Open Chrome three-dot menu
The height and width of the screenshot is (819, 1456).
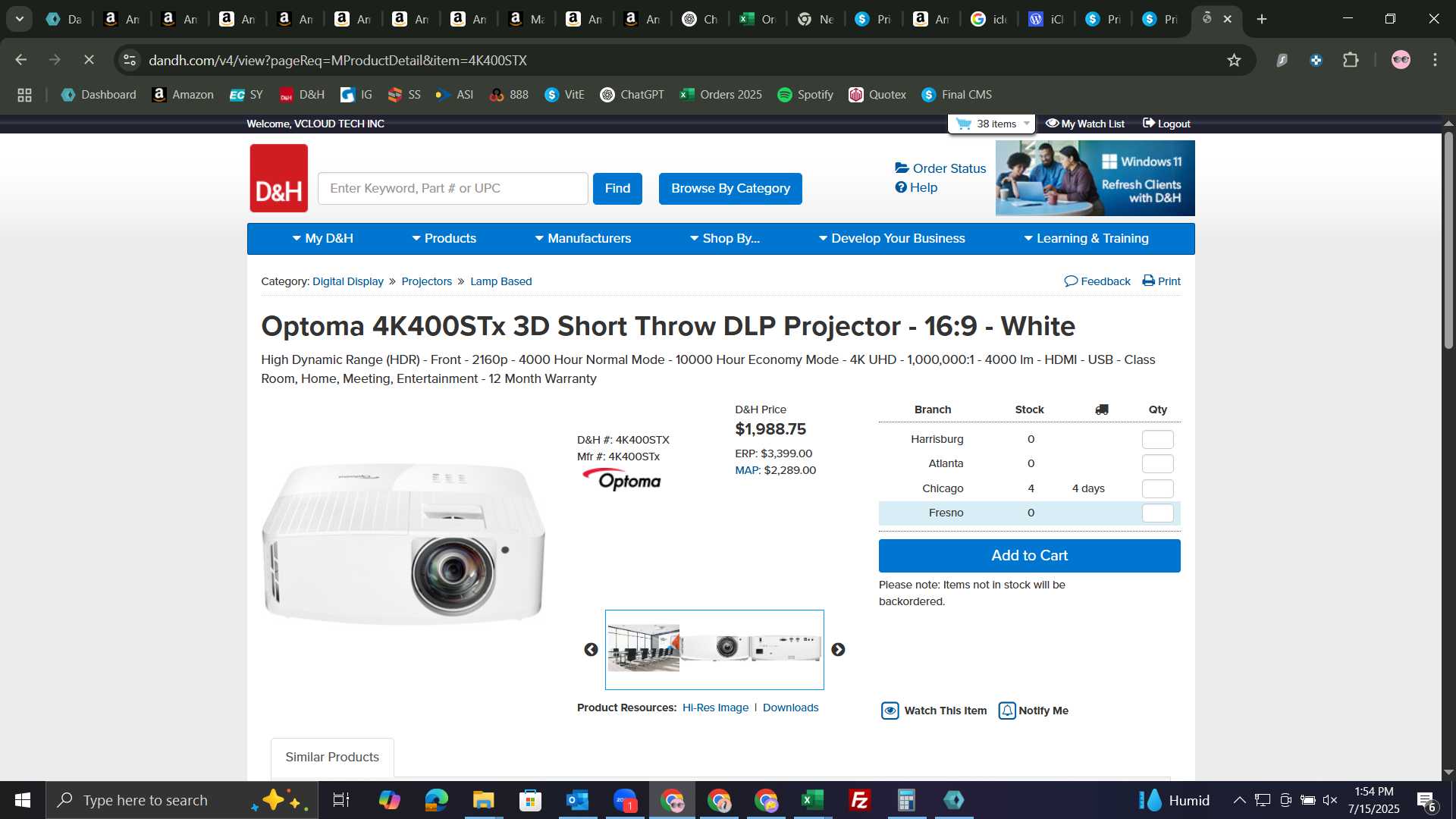click(x=1435, y=60)
